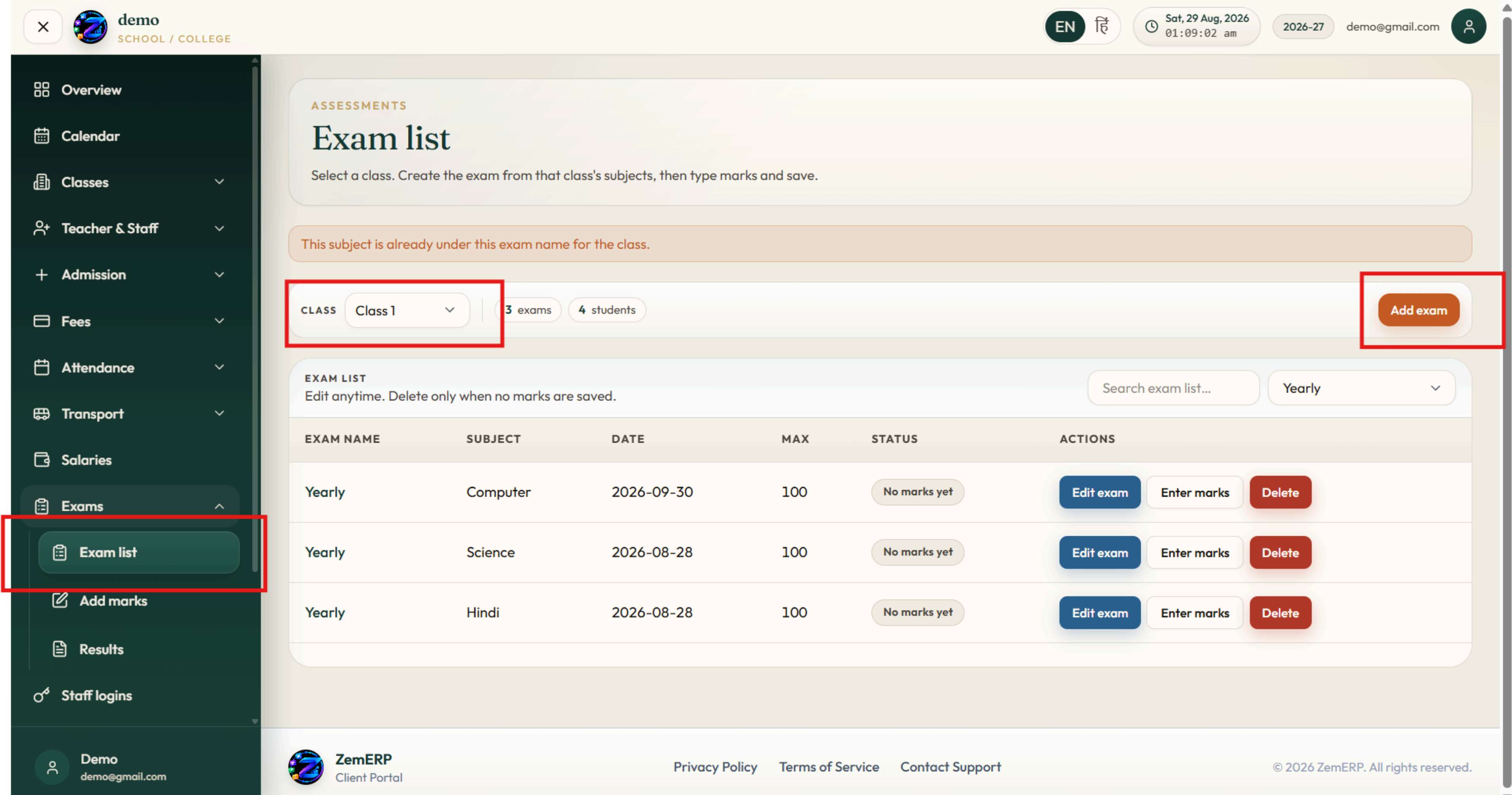
Task: Click the Admission plus icon
Action: coord(42,274)
